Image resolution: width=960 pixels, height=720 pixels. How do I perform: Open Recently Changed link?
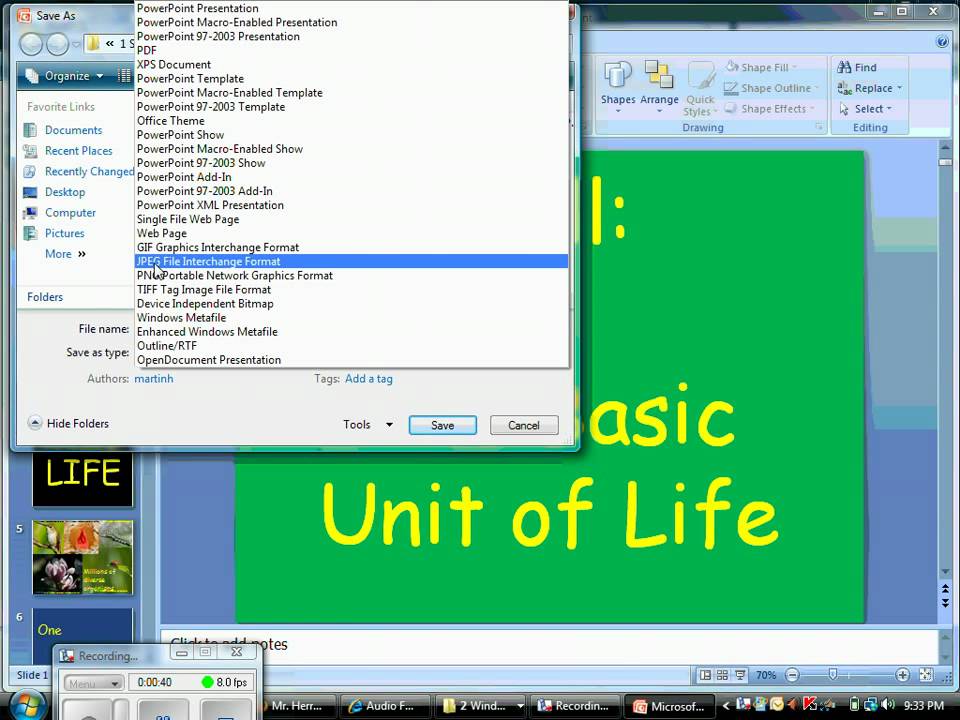coord(78,171)
